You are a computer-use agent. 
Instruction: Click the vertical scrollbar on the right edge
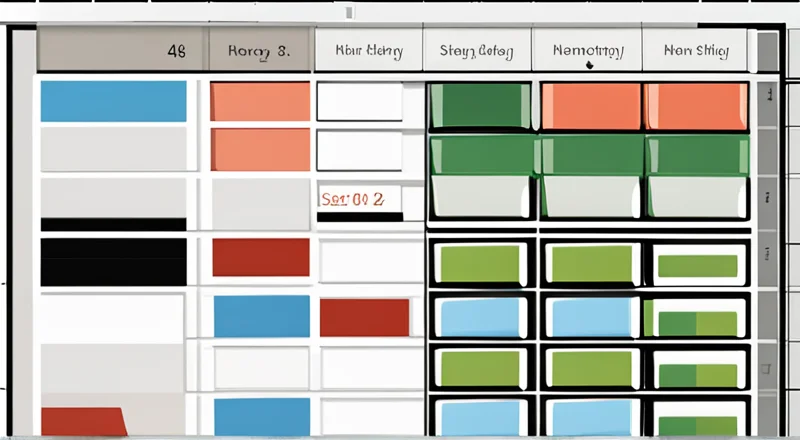coord(768,230)
